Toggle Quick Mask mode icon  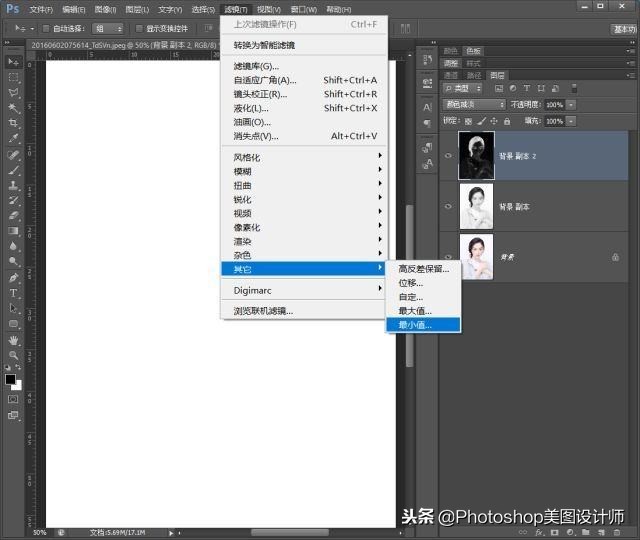(13, 399)
